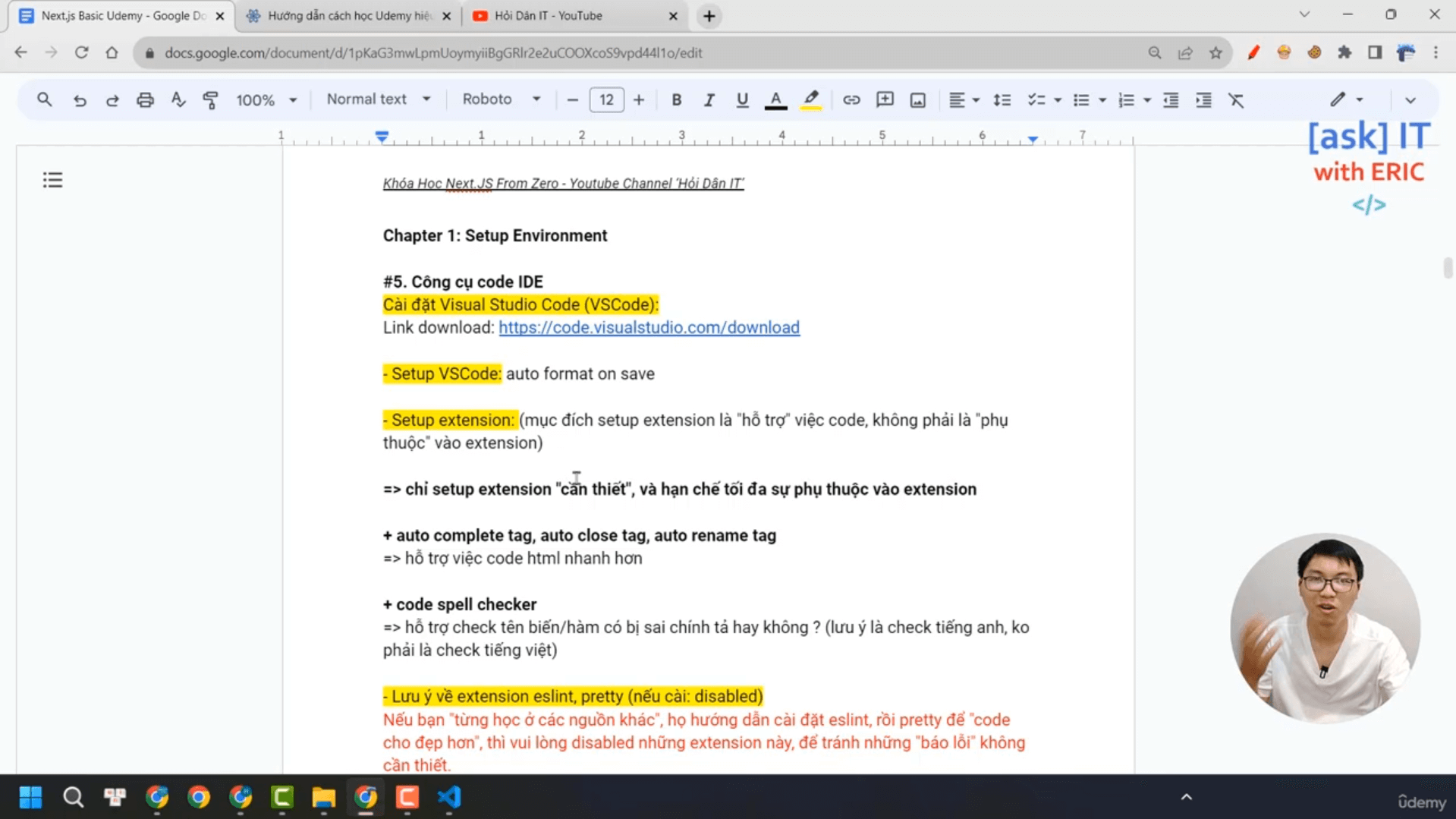
Task: Click the left indent ruler marker
Action: point(382,137)
